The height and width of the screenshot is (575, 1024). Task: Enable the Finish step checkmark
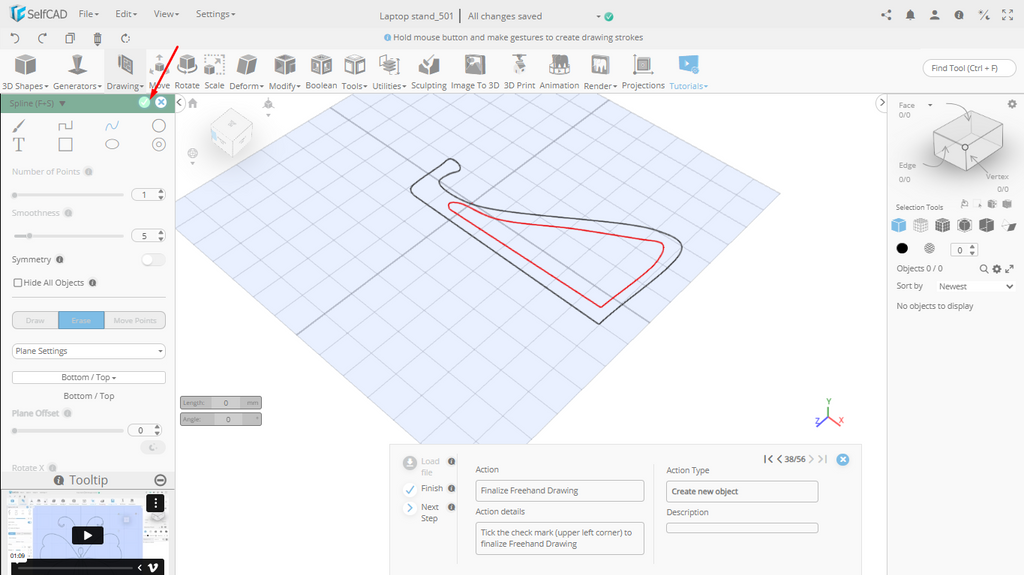pos(410,489)
